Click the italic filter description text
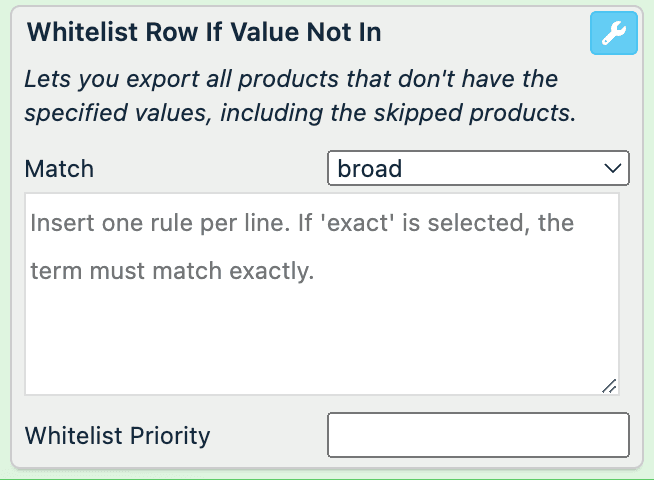654x480 pixels. coord(300,95)
